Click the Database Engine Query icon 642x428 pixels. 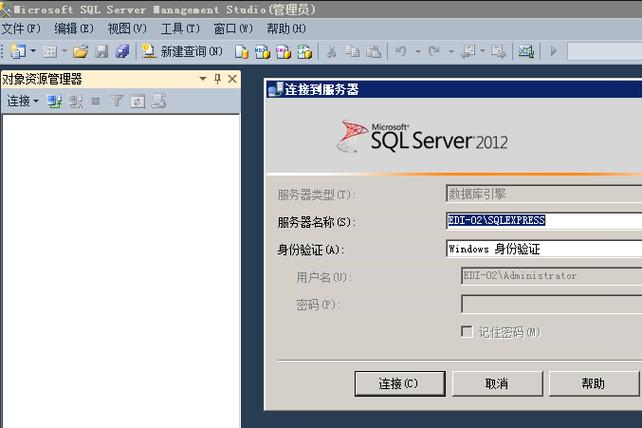coord(242,52)
